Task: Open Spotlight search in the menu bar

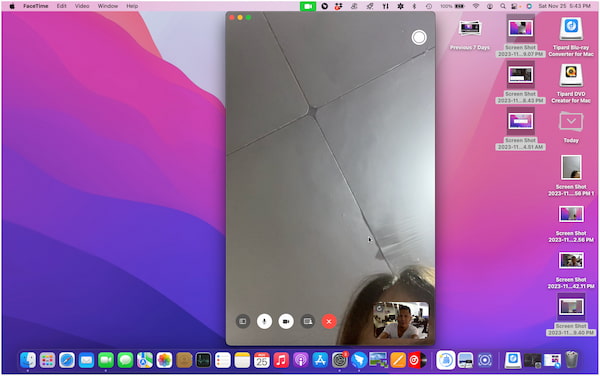Action: point(503,6)
